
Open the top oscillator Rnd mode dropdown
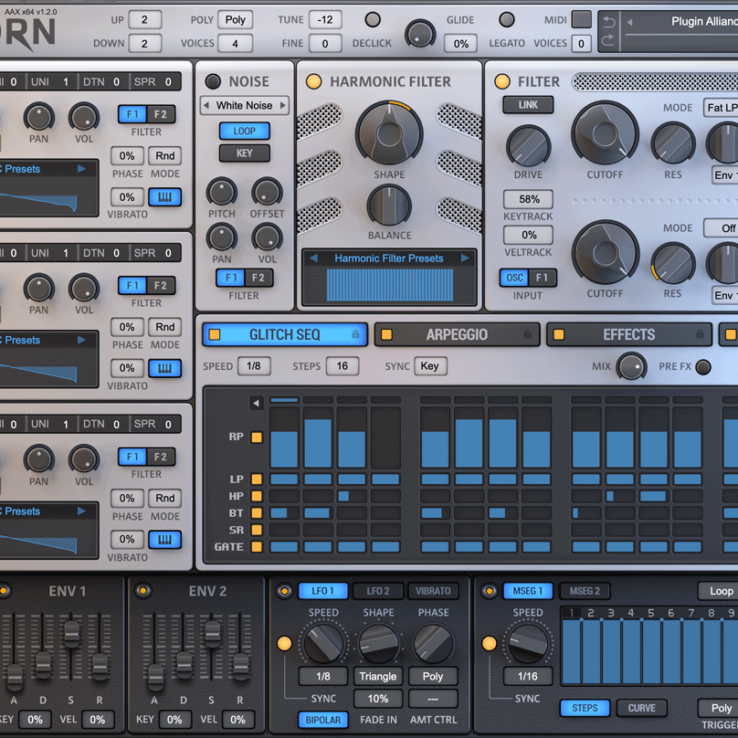click(x=165, y=156)
